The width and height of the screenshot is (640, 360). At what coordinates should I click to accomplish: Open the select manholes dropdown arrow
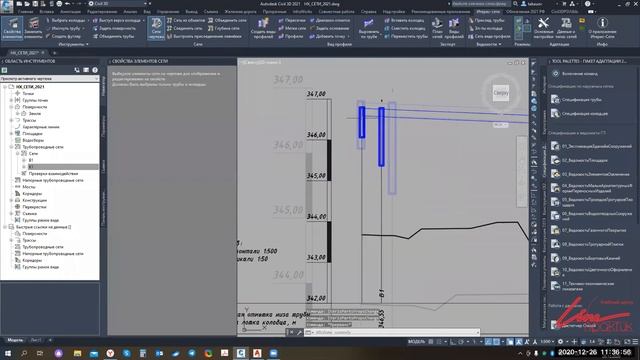(88, 20)
